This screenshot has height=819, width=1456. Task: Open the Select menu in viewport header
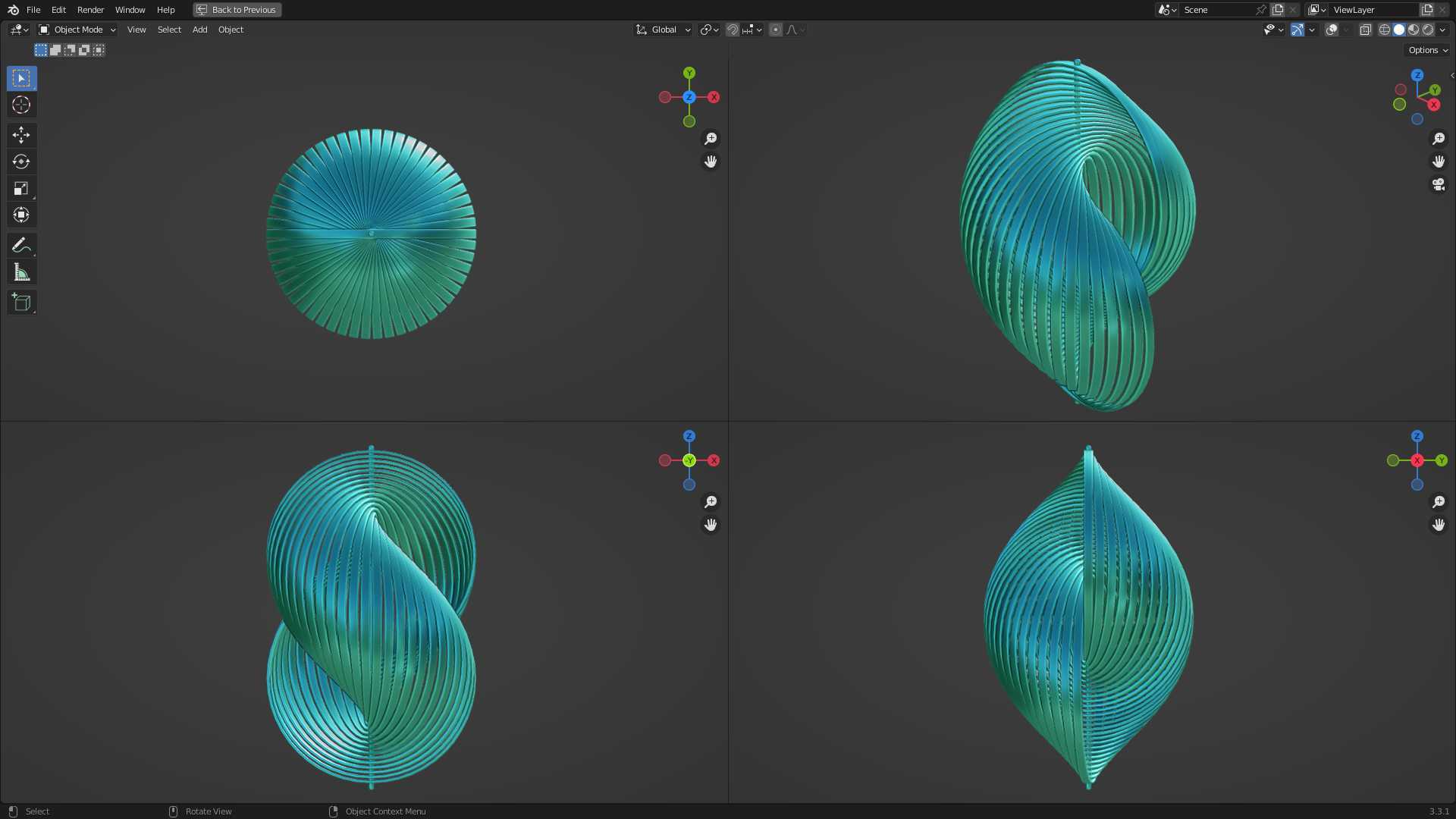[169, 30]
